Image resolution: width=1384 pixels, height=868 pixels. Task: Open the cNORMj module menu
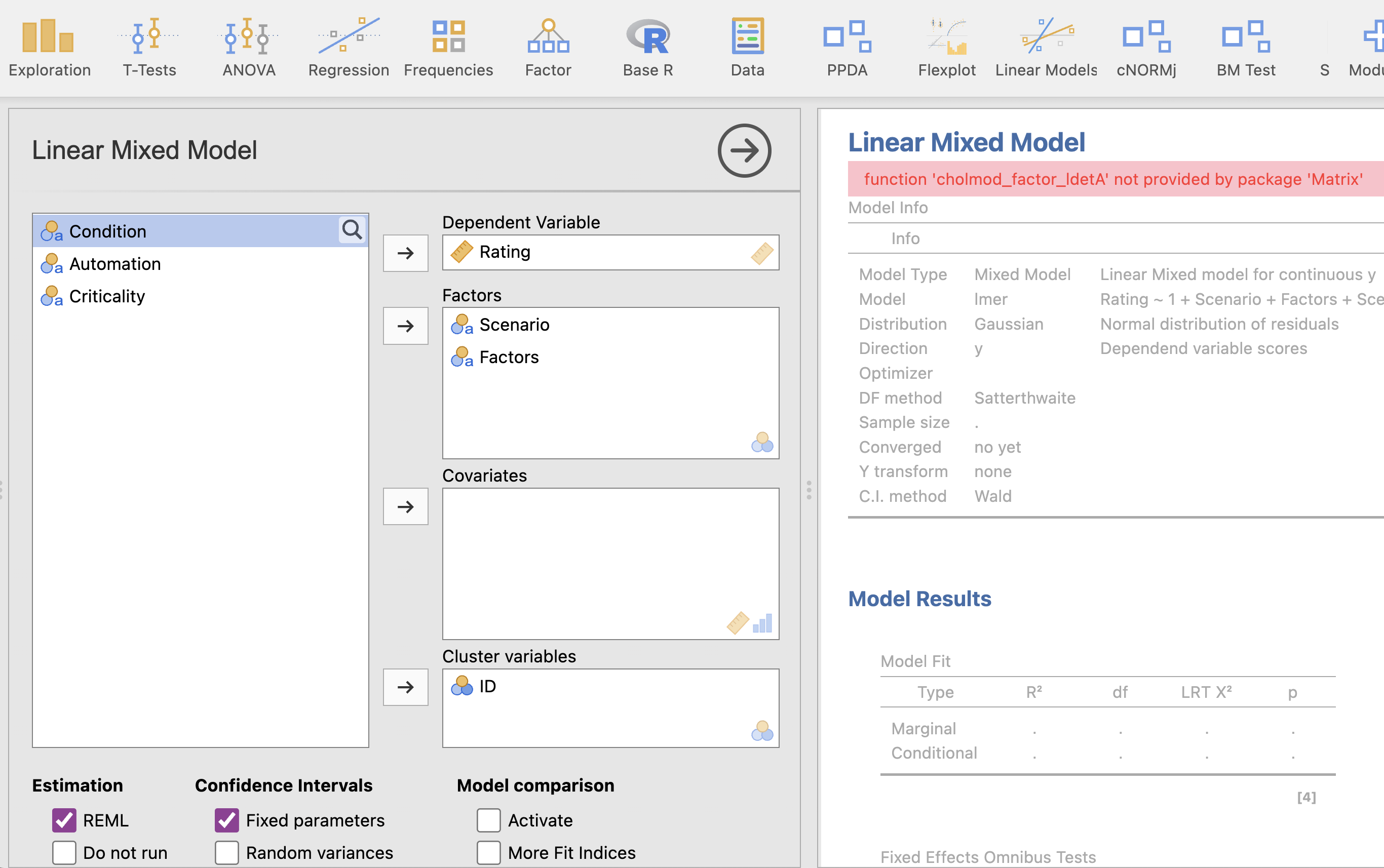(x=1146, y=48)
